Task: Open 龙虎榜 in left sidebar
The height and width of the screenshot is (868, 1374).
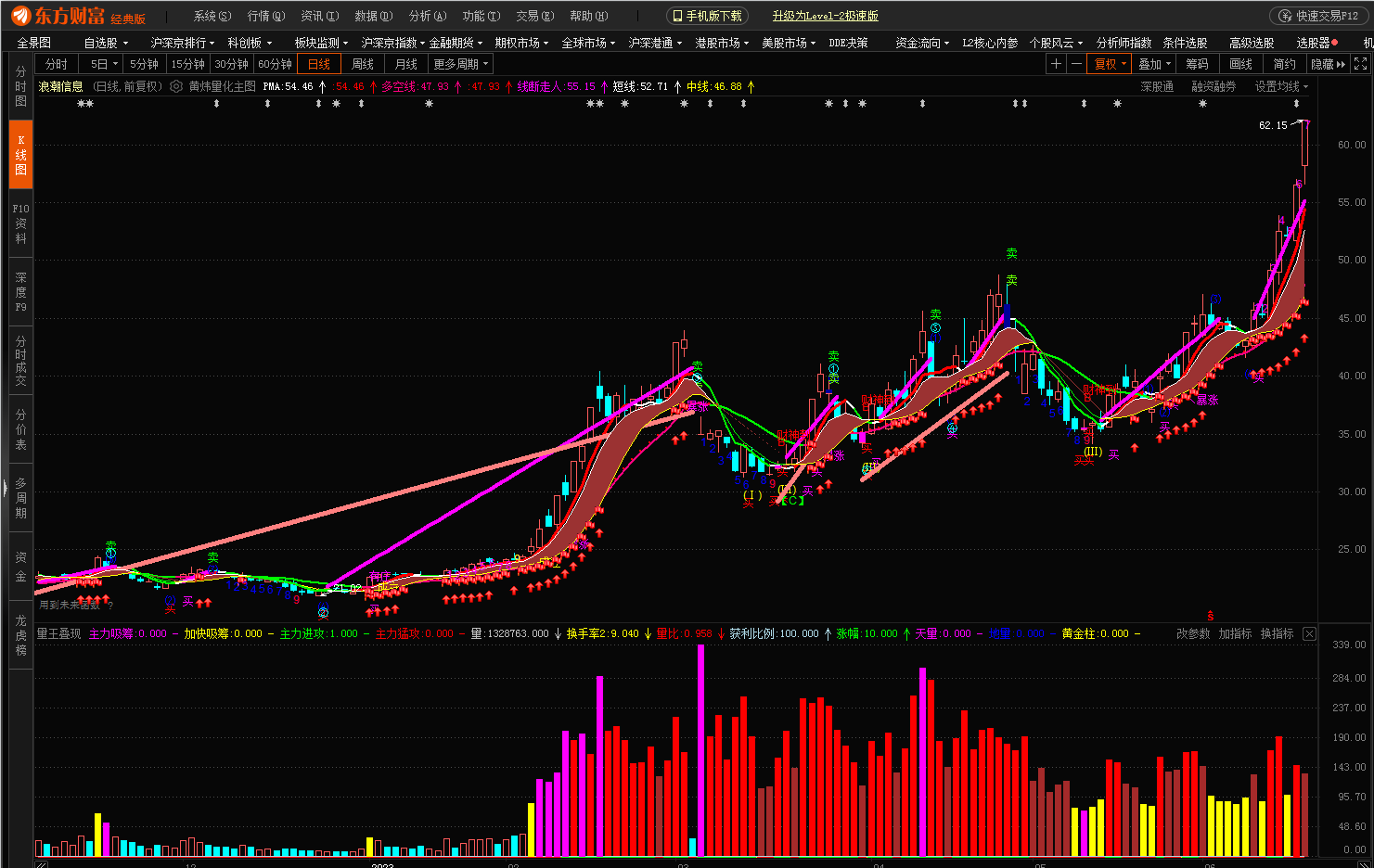Action: (20, 635)
